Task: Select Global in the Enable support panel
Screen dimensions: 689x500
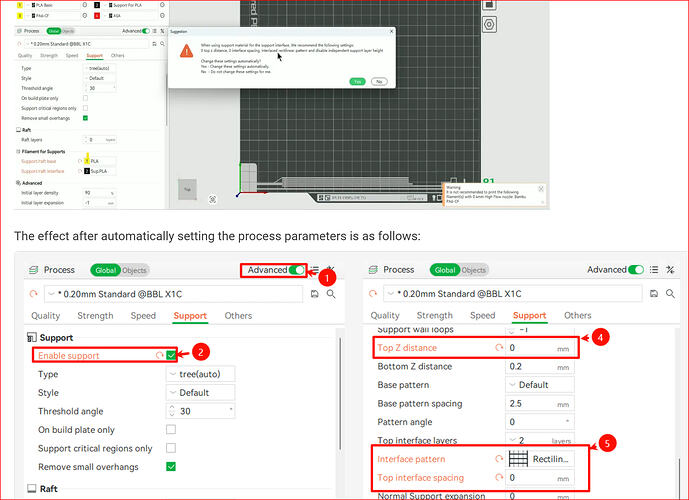Action: [x=105, y=270]
